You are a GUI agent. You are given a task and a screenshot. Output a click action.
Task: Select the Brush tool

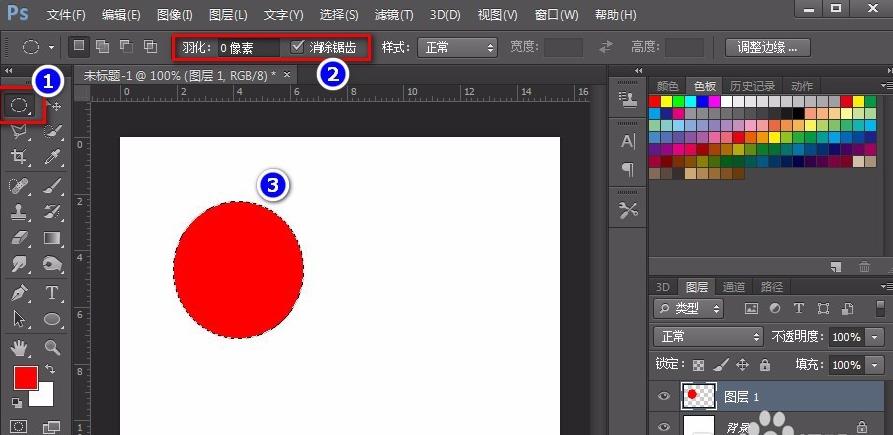coord(52,186)
